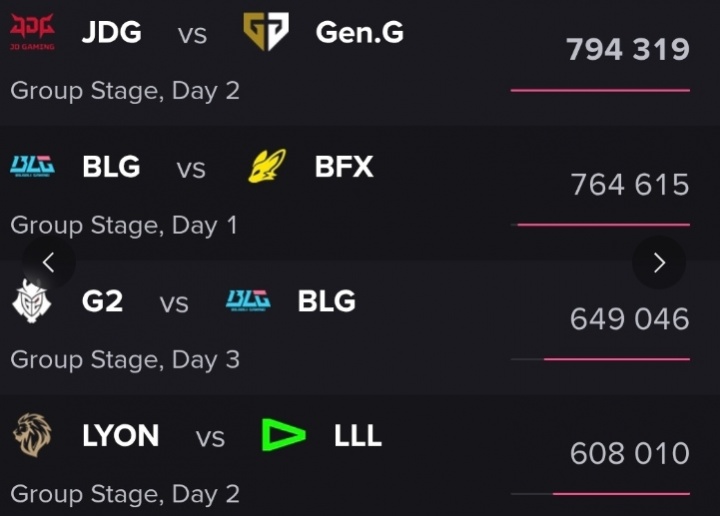
Task: Click the 794 319 viewers count
Action: (x=628, y=50)
